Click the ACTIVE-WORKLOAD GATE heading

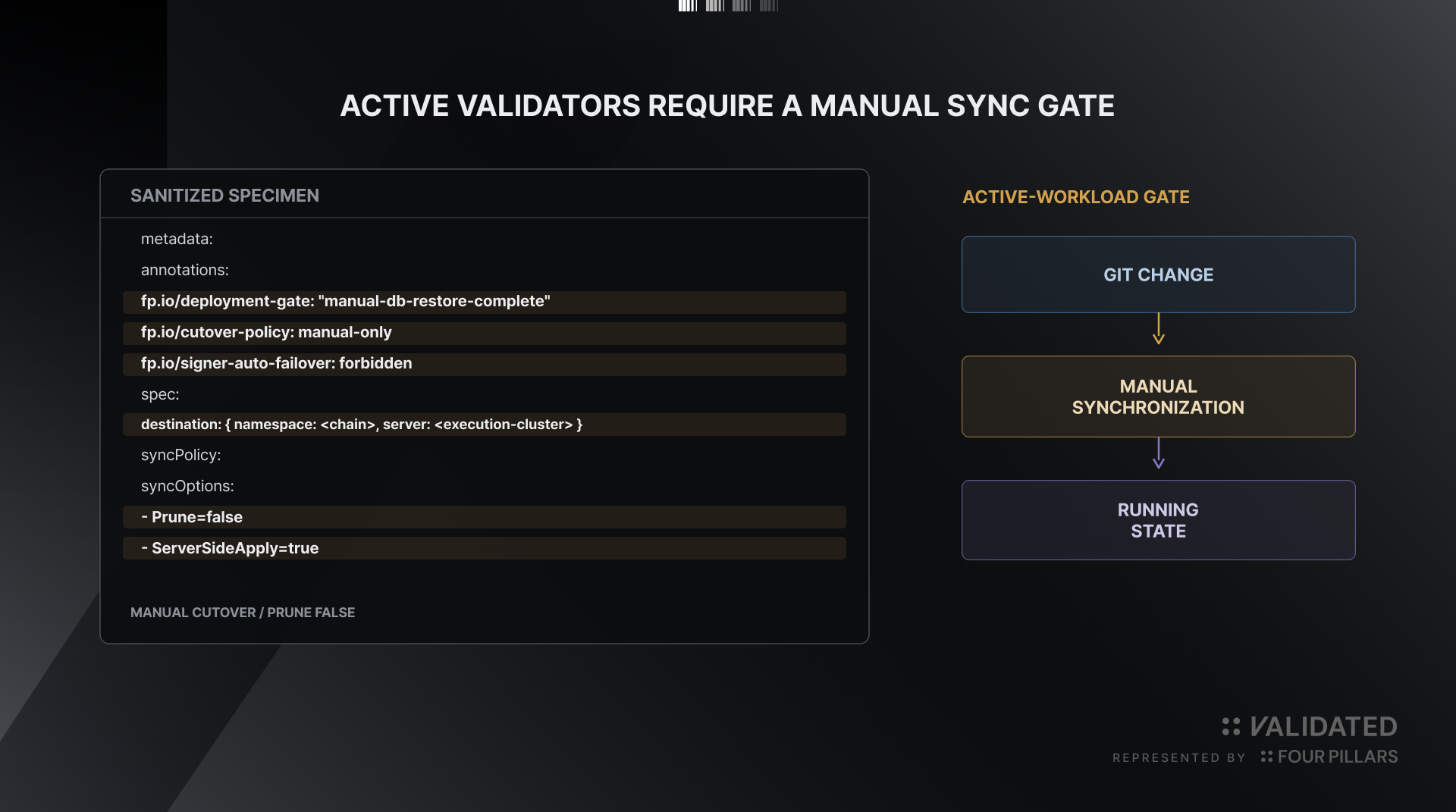coord(1075,197)
